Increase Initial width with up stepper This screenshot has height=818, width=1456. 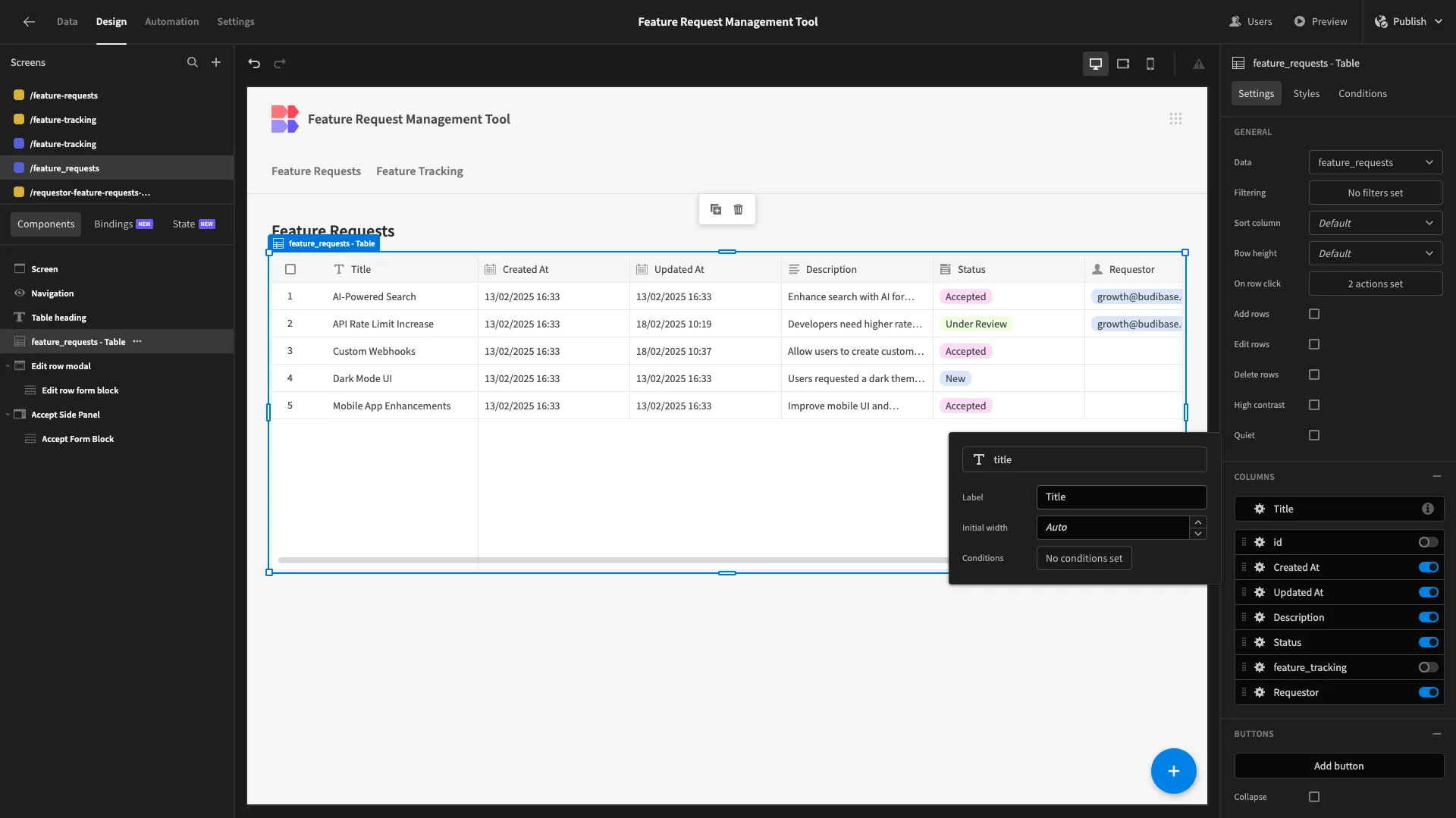pyautogui.click(x=1198, y=522)
